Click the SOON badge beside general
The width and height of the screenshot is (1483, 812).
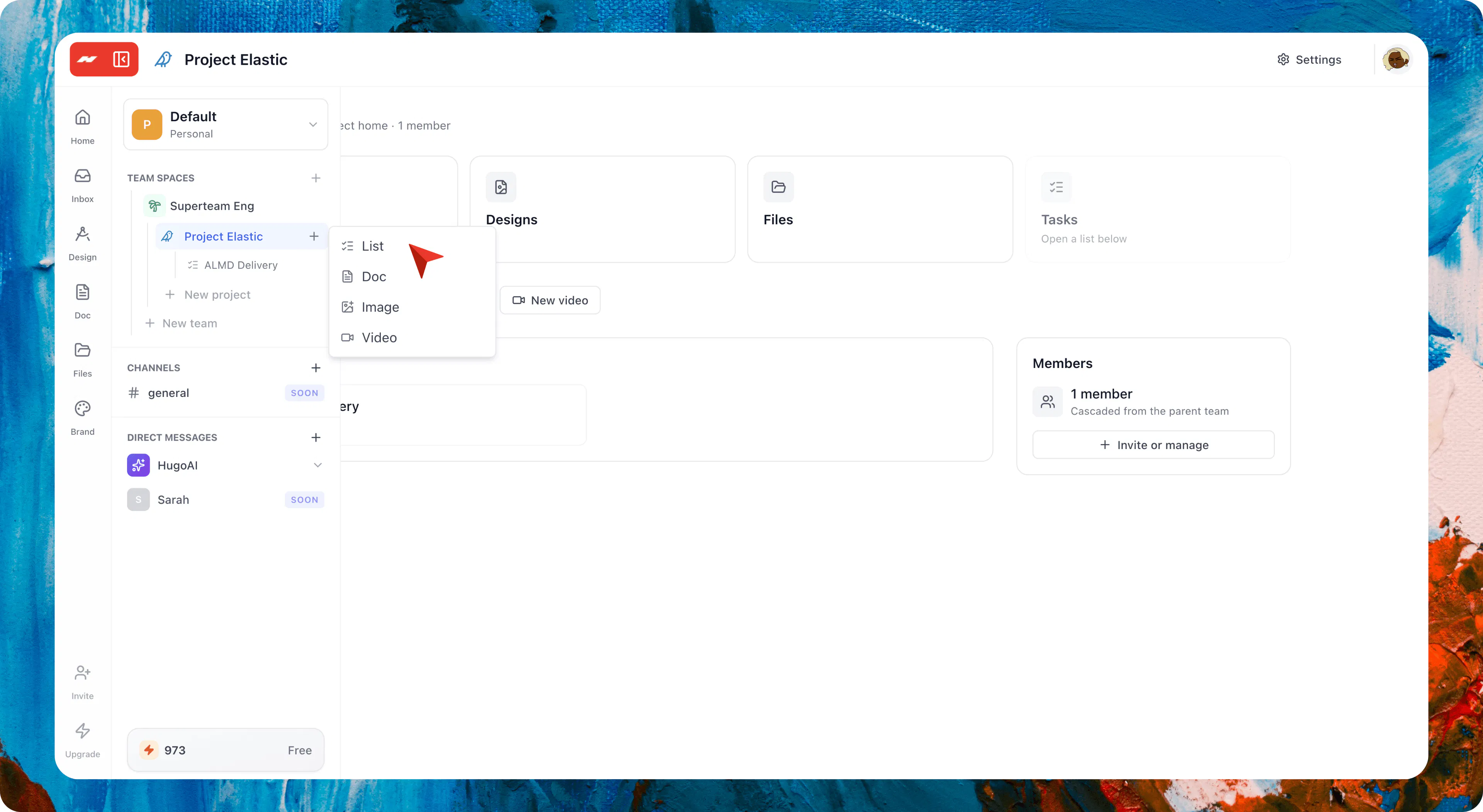[x=304, y=393]
